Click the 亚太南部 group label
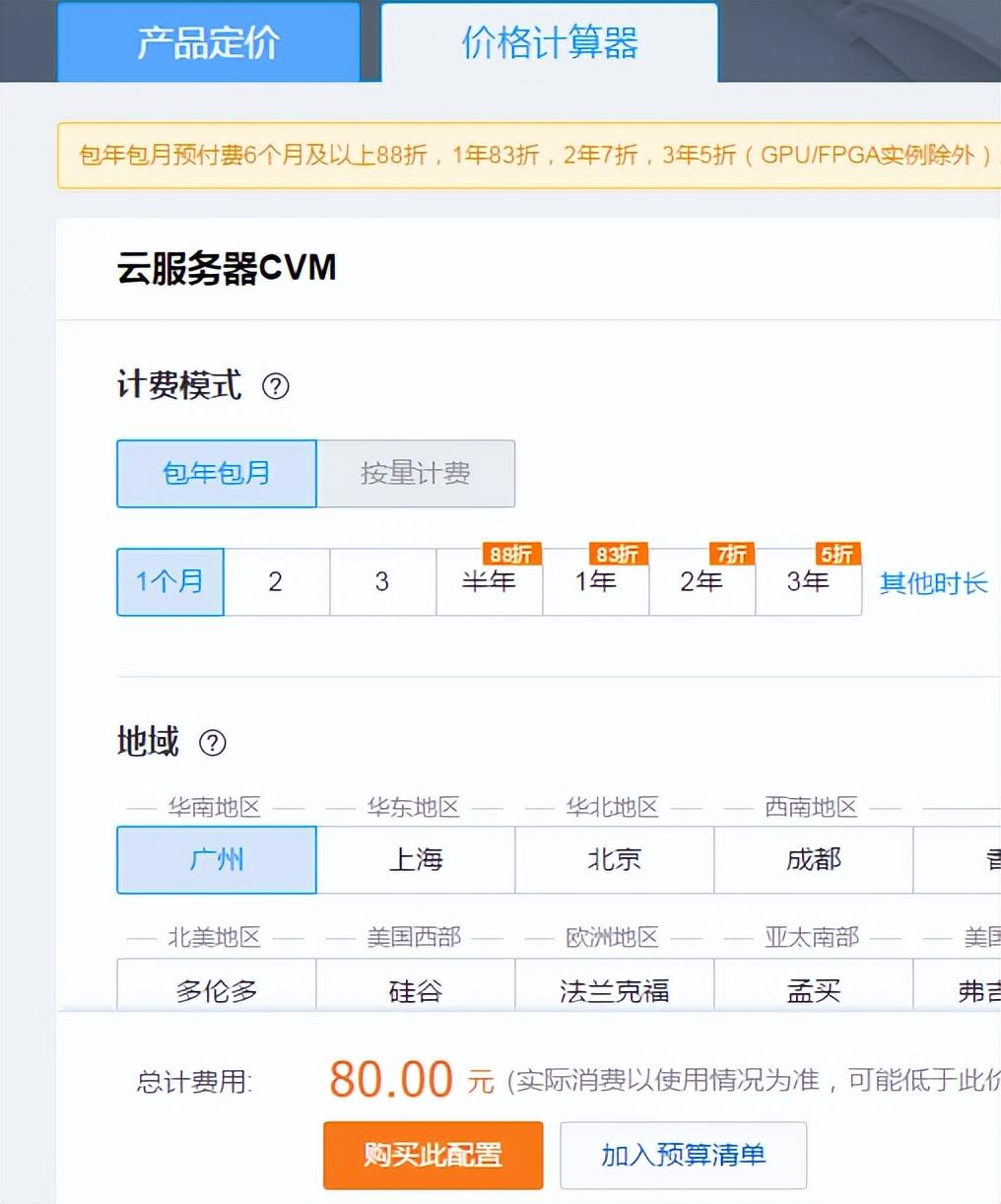Viewport: 1001px width, 1204px height. click(x=812, y=937)
